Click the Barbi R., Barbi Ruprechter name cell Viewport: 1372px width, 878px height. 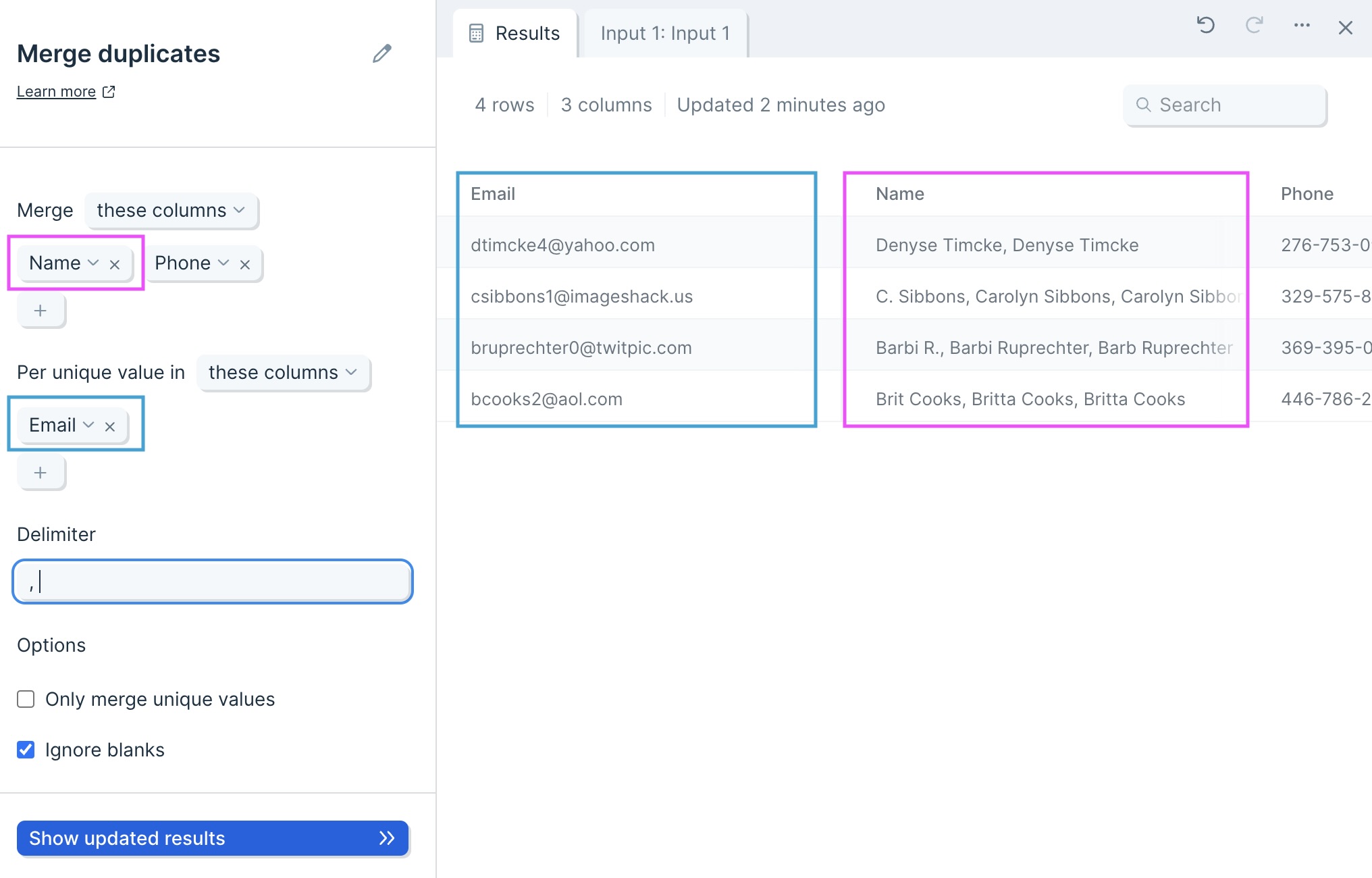tap(1055, 348)
